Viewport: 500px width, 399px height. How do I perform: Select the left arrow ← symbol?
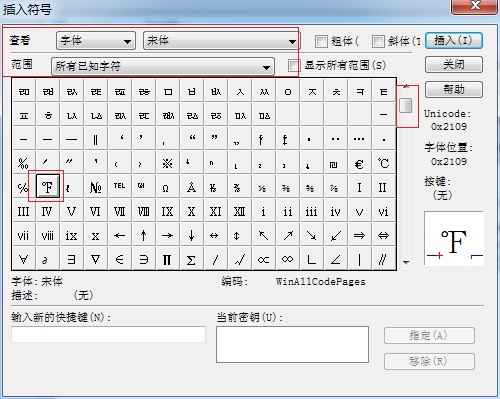coord(119,235)
